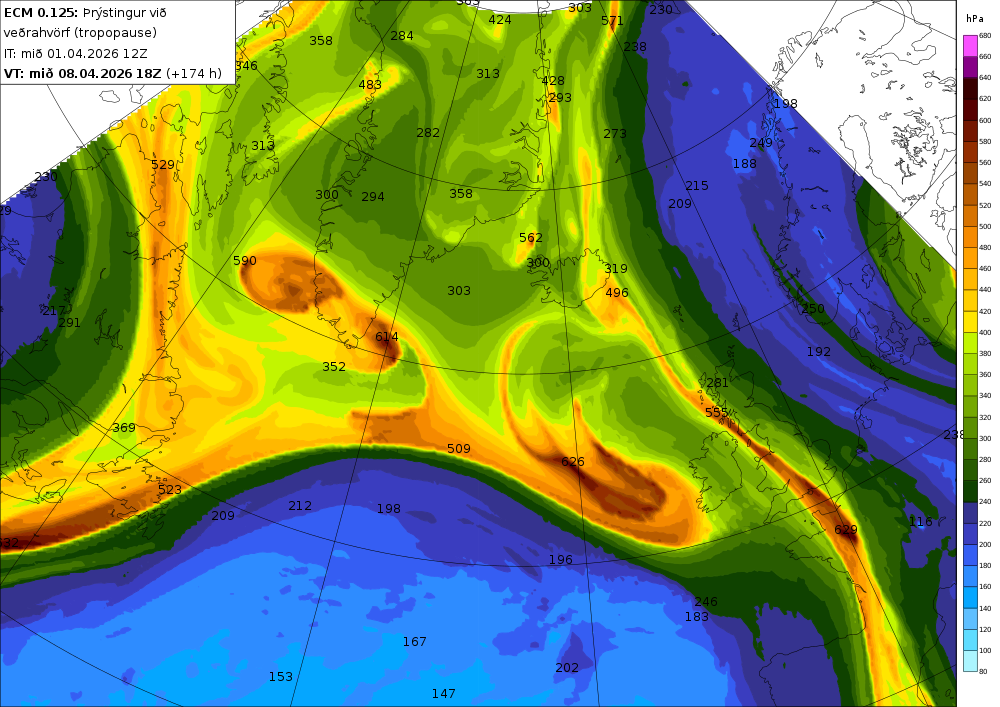Click the title text 'ECM 0.125: Þrýstingur við'

point(85,13)
